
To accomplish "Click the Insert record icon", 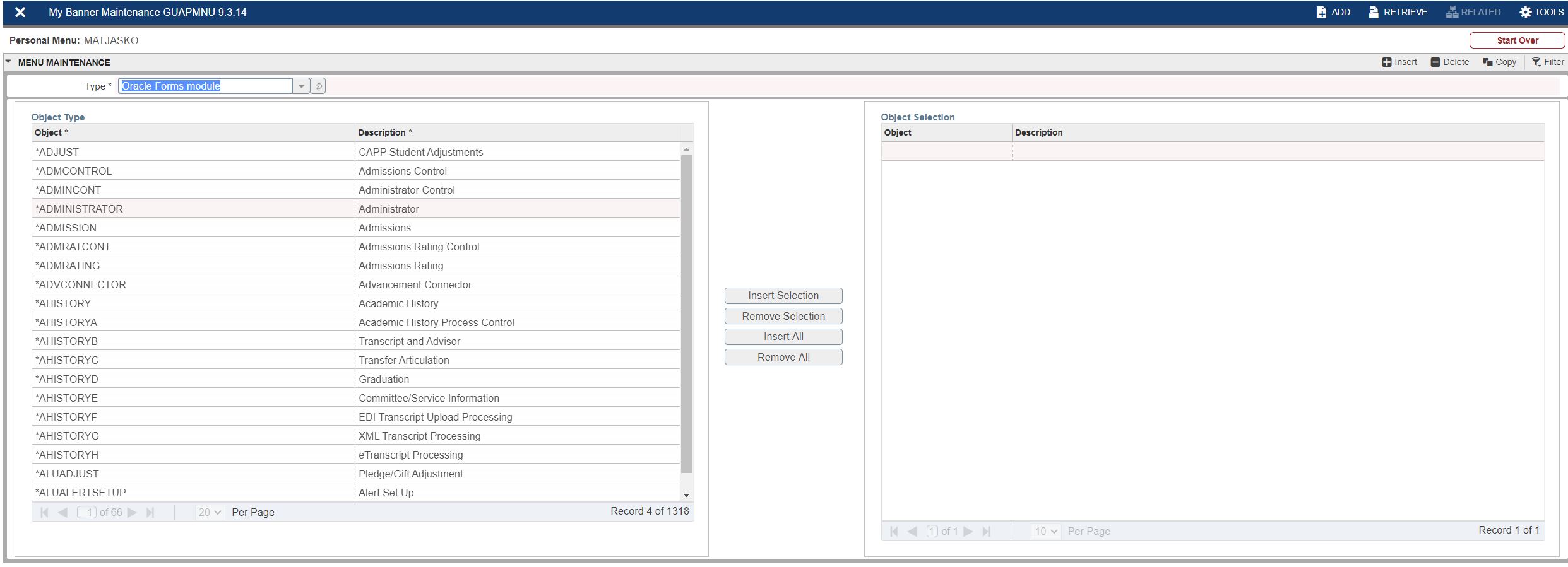I will click(1387, 62).
